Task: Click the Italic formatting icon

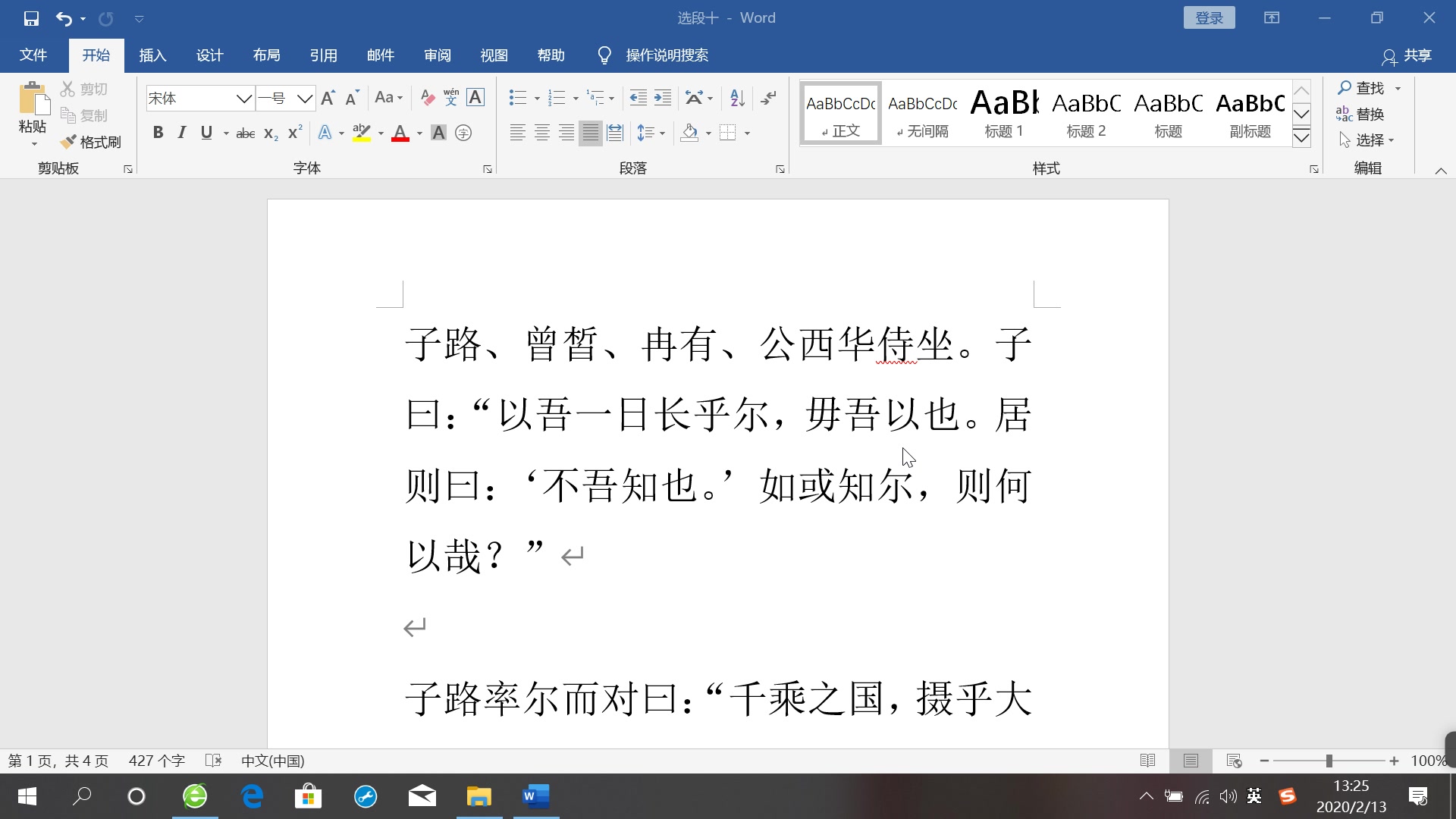Action: [x=181, y=132]
